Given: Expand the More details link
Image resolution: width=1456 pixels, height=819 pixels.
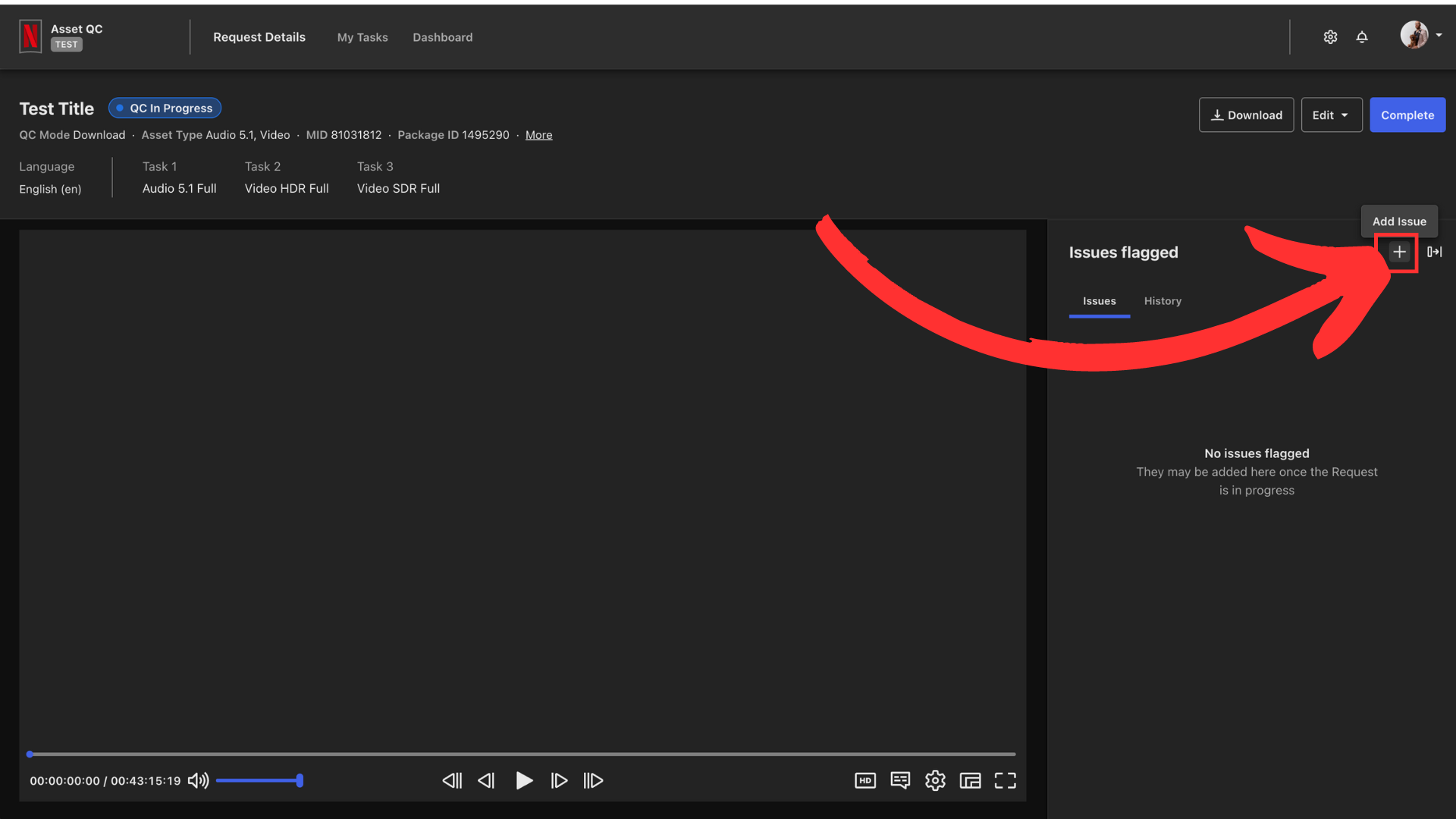Looking at the screenshot, I should [538, 135].
